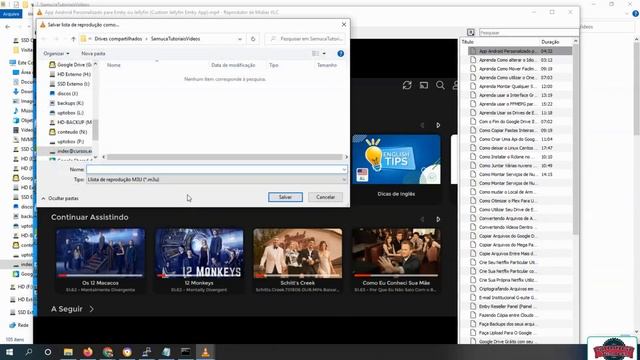The image size is (640, 360).
Task: Change the dialog file view layout icon
Action: coord(316,53)
